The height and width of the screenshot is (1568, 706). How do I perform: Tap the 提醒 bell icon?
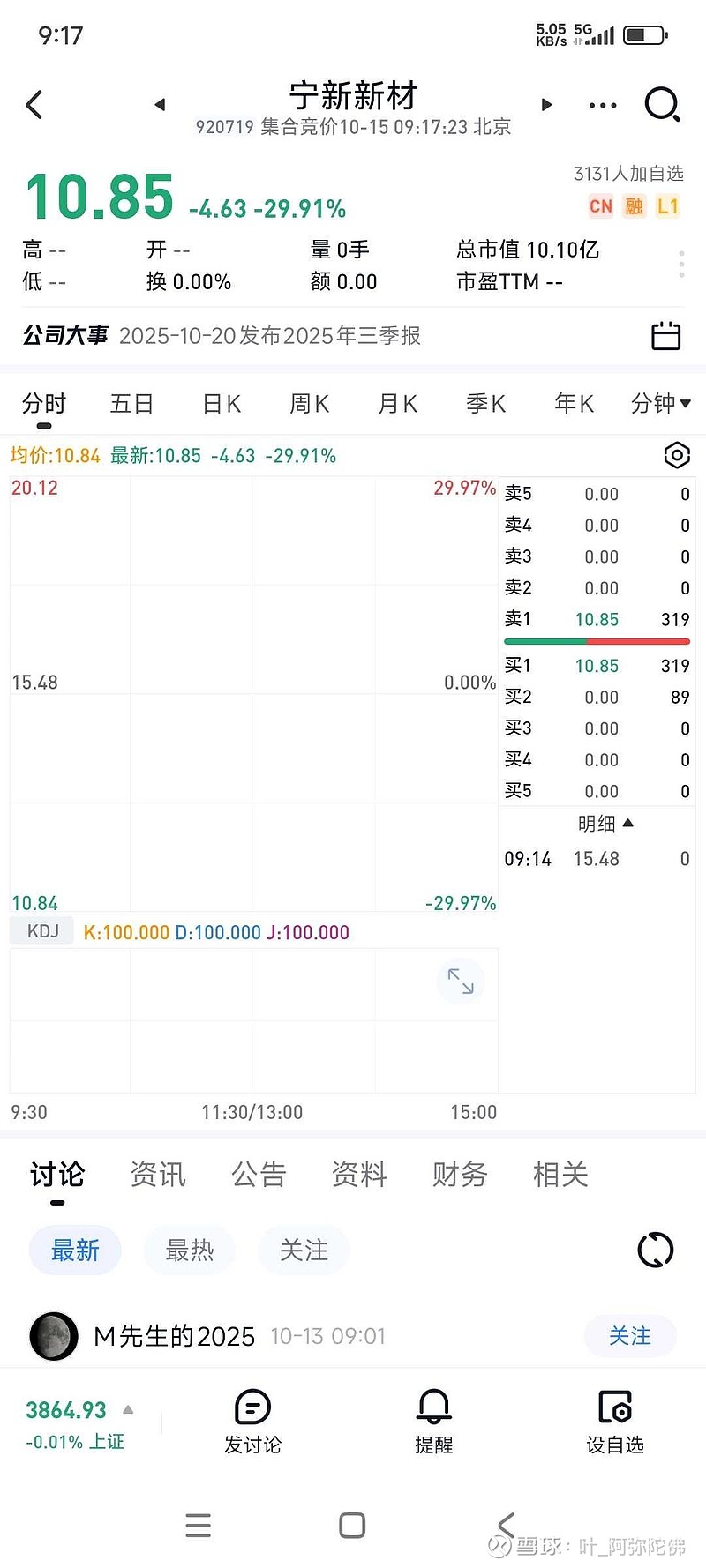coord(433,1420)
